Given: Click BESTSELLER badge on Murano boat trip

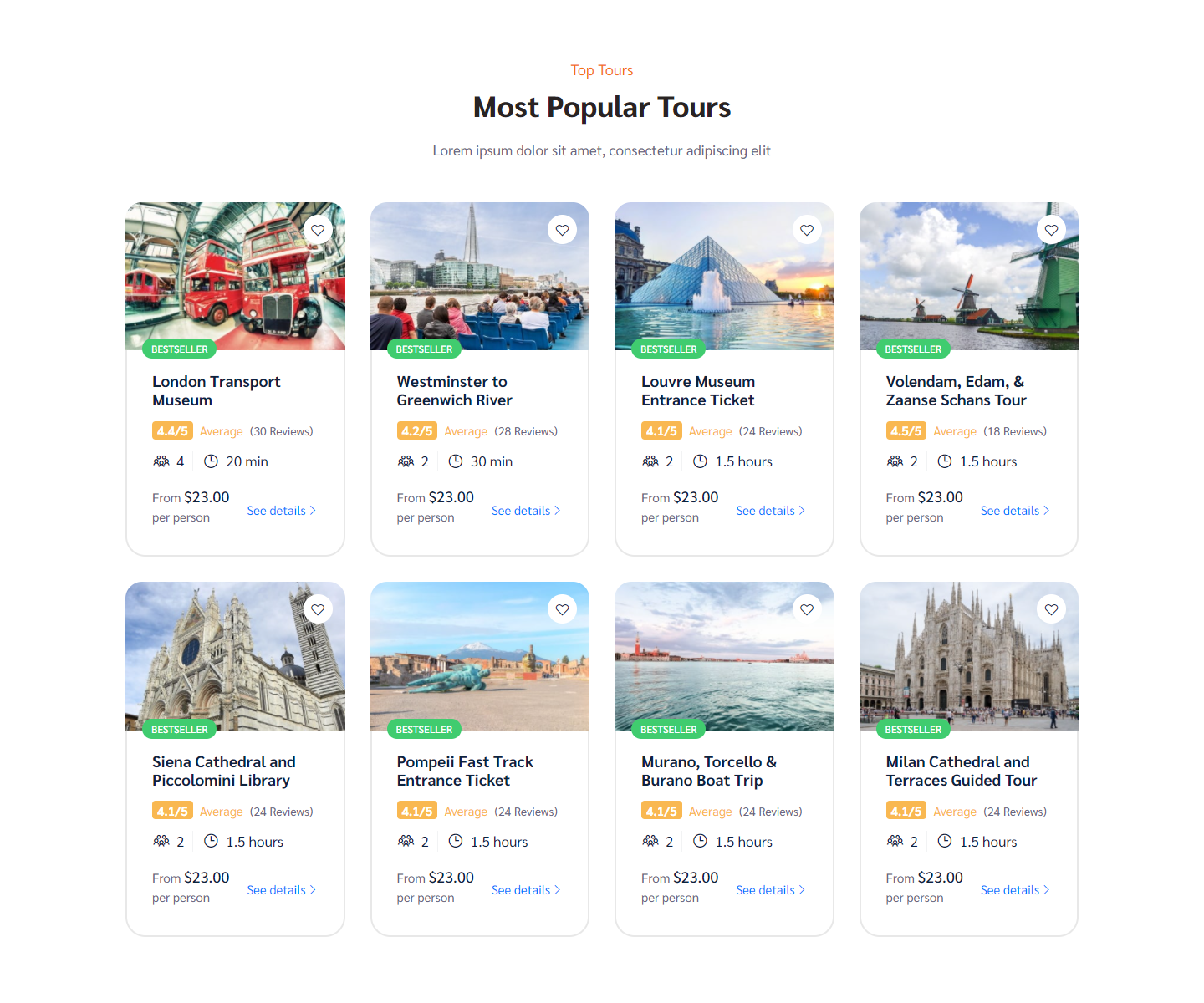Looking at the screenshot, I should pos(669,730).
